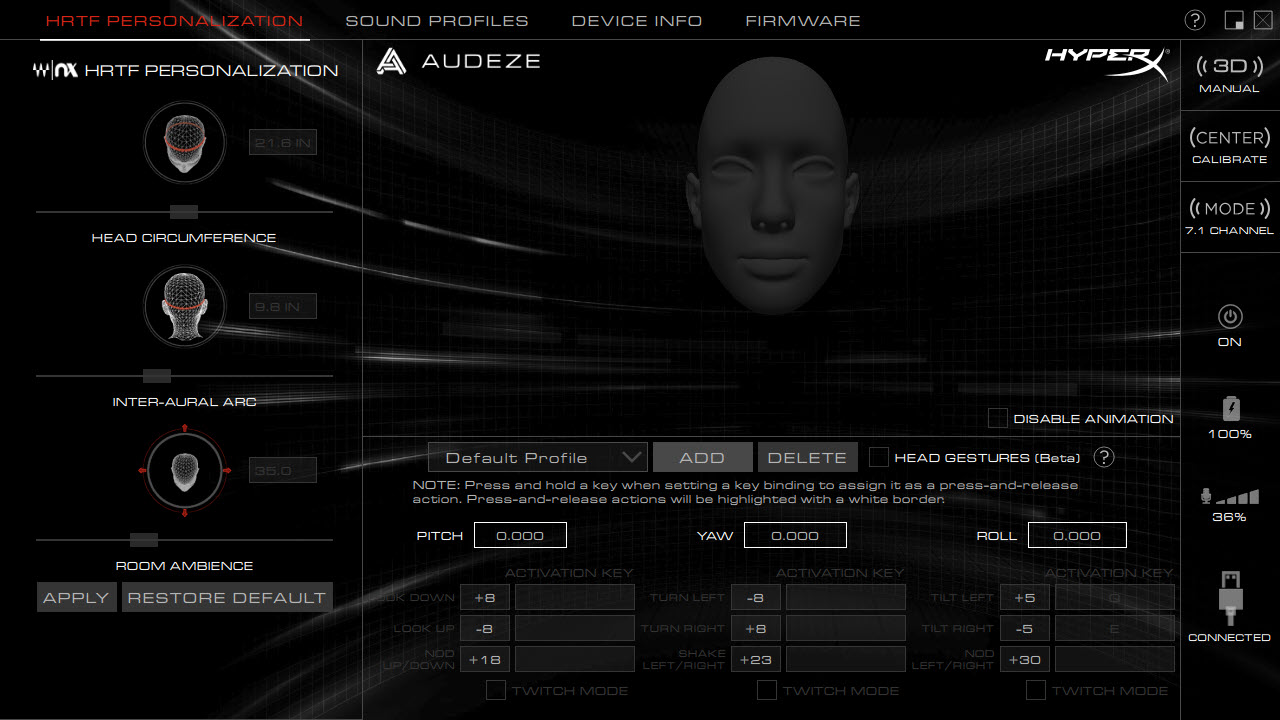Click the YAW value field
The image size is (1280, 720).
(795, 535)
